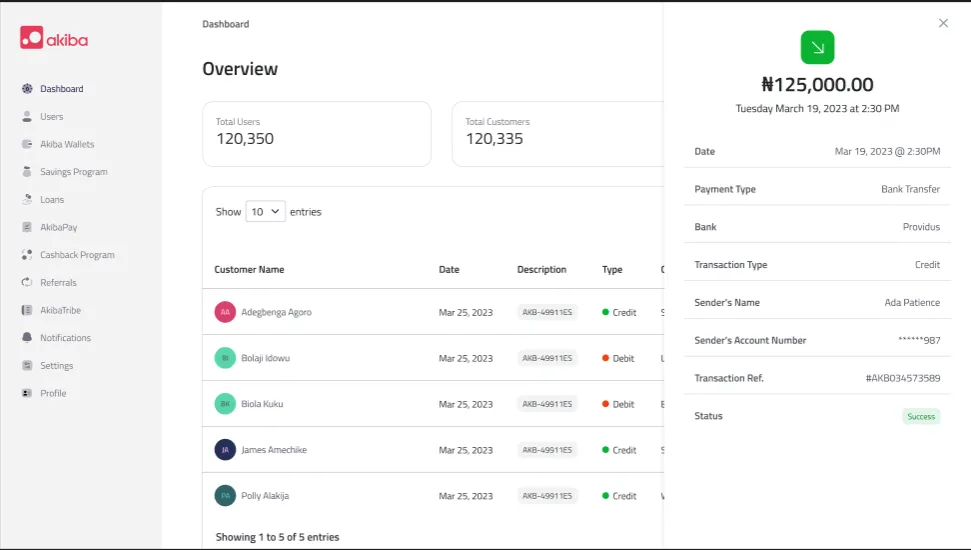
Task: Click the Description column header
Action: point(542,269)
